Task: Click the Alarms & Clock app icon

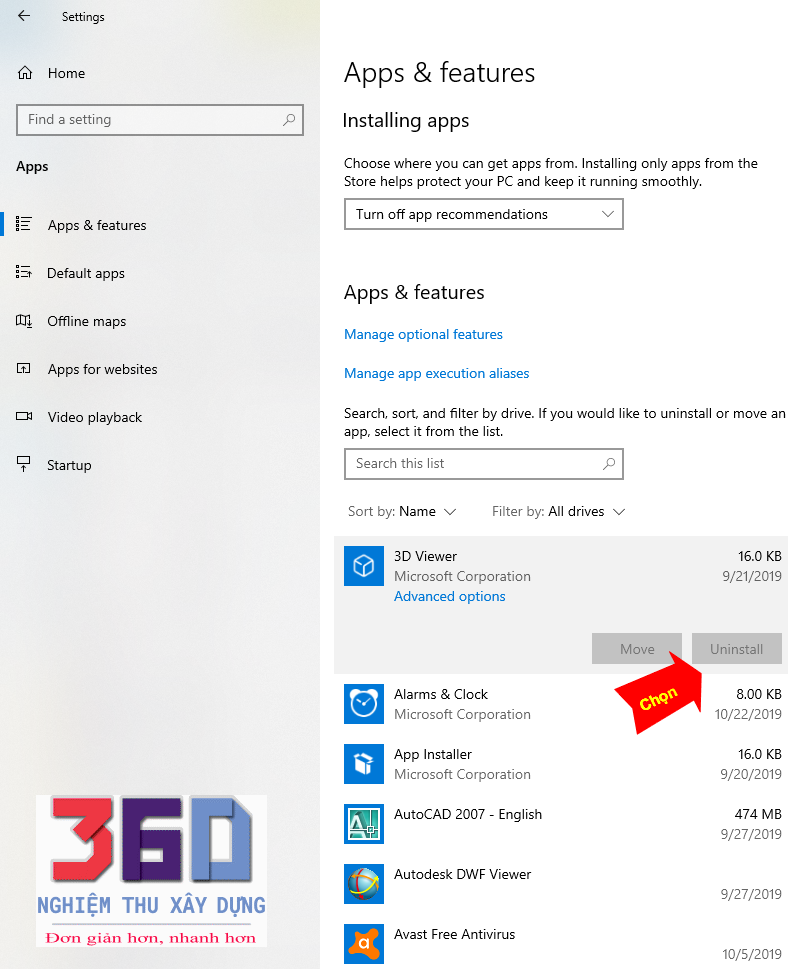Action: [363, 704]
